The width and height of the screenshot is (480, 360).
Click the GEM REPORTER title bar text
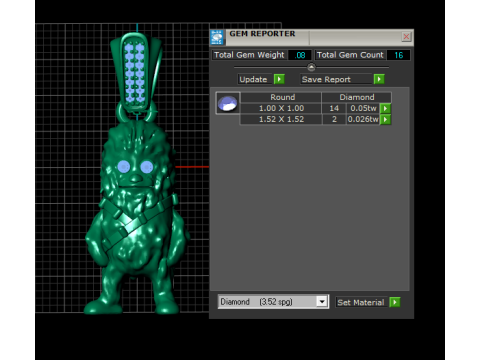pos(262,34)
